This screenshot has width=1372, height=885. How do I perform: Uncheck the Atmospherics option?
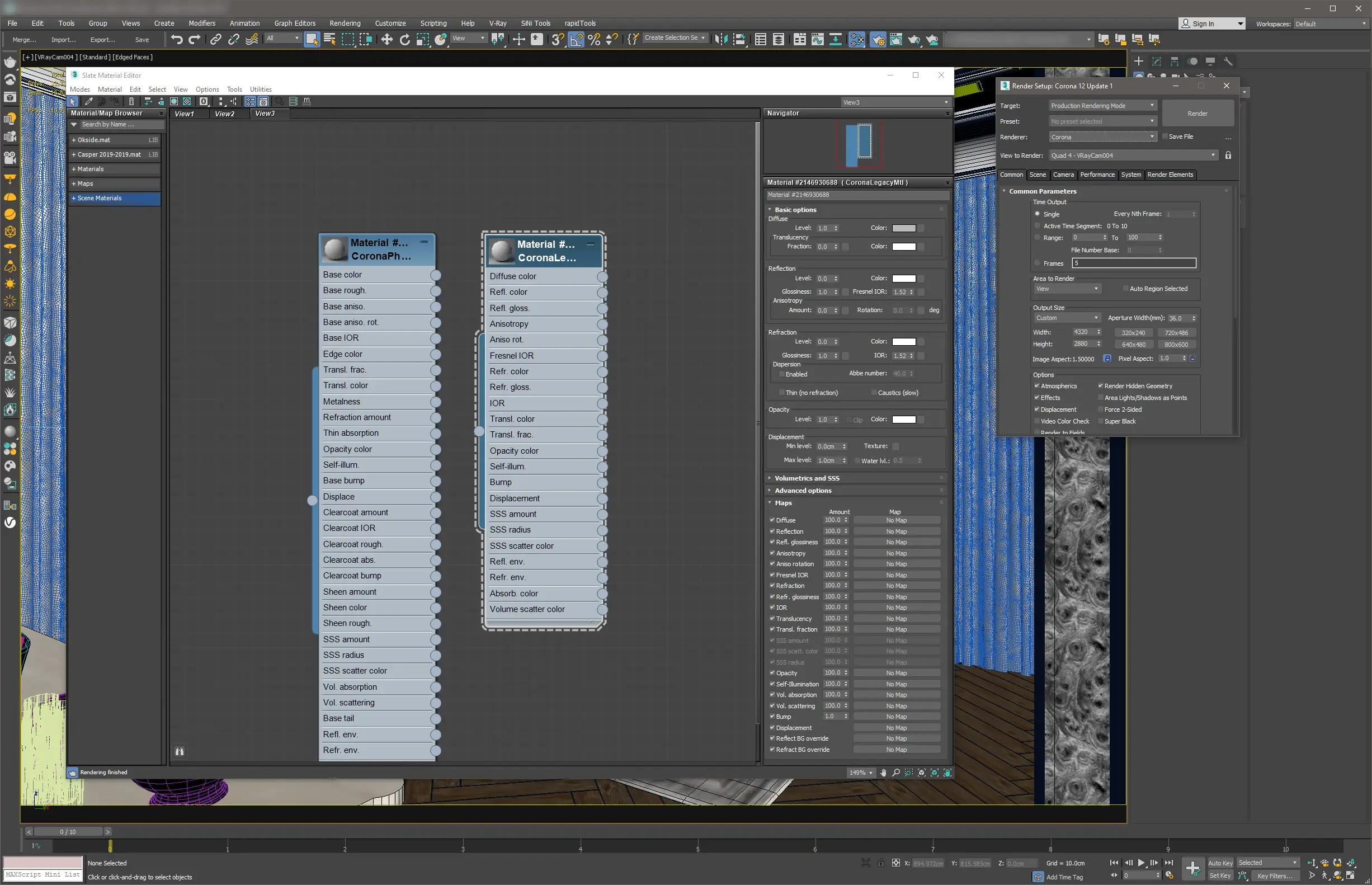tap(1037, 385)
